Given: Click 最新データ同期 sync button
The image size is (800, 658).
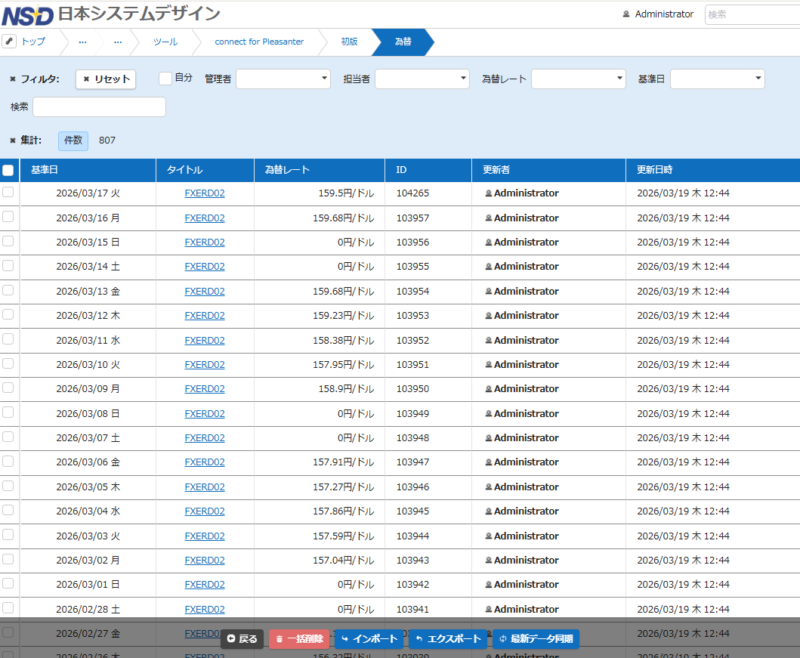Looking at the screenshot, I should coord(535,638).
